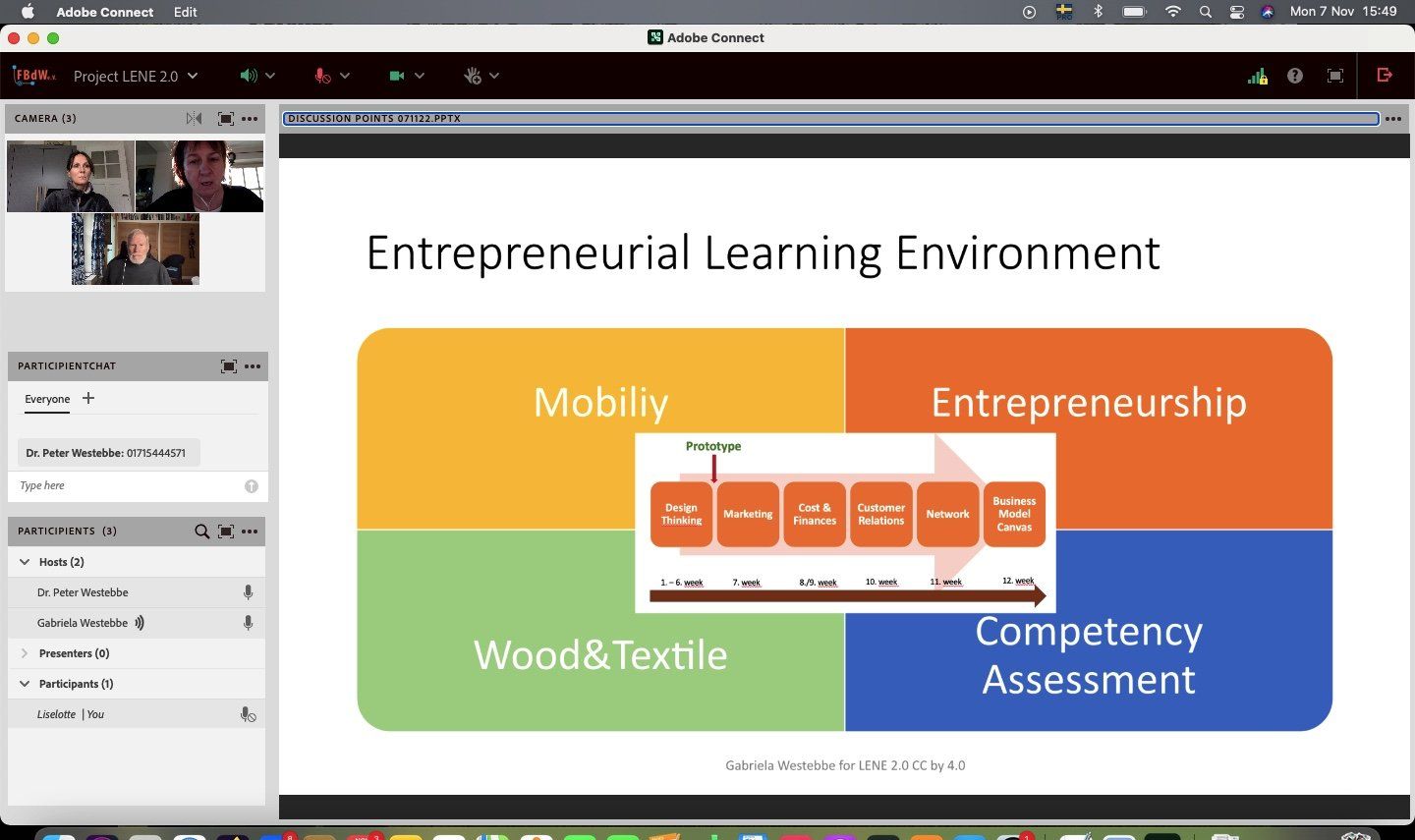This screenshot has width=1415, height=840.
Task: Click the Bluetooth icon in the menu bar
Action: click(1099, 12)
